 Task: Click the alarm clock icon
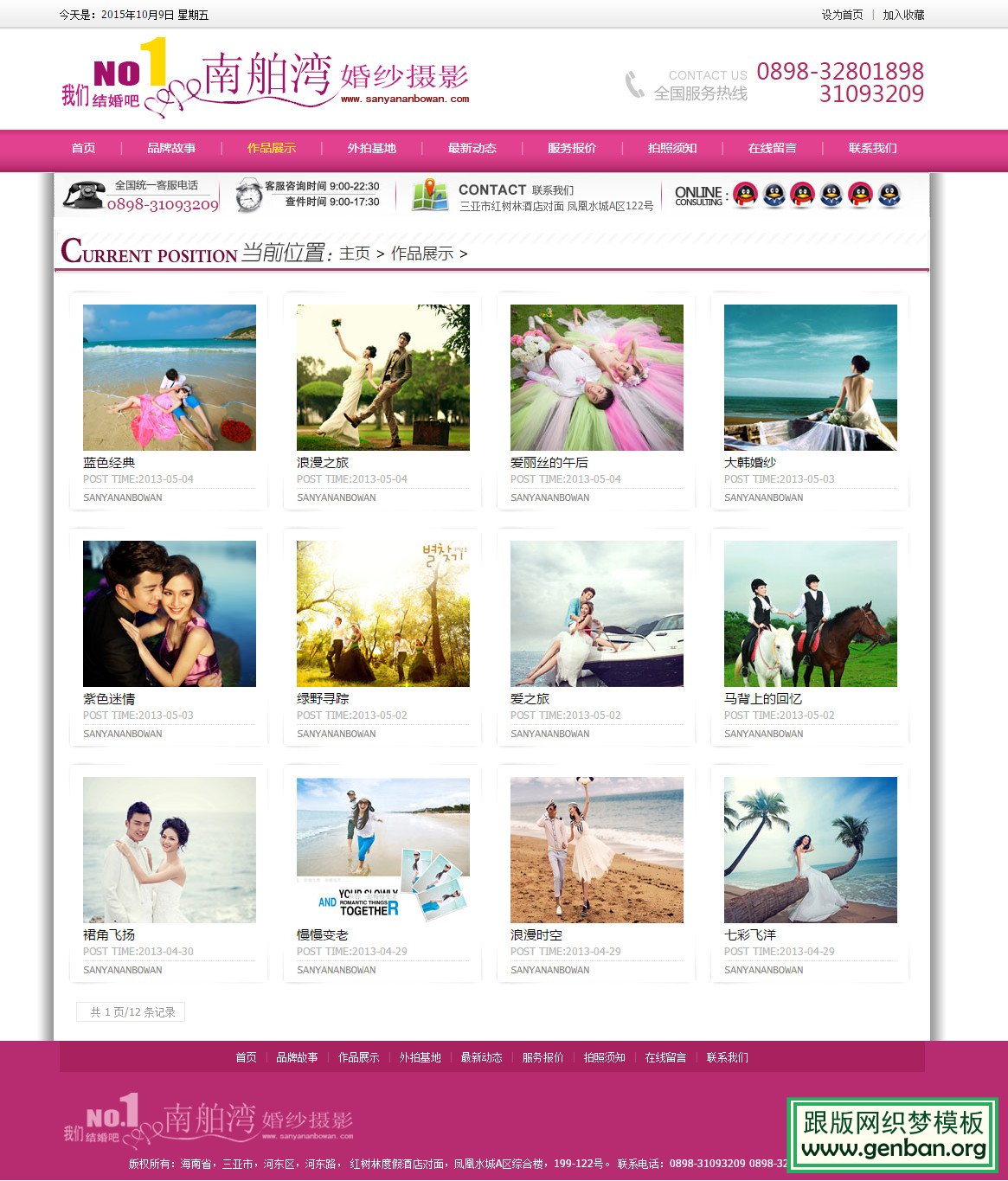(x=248, y=196)
